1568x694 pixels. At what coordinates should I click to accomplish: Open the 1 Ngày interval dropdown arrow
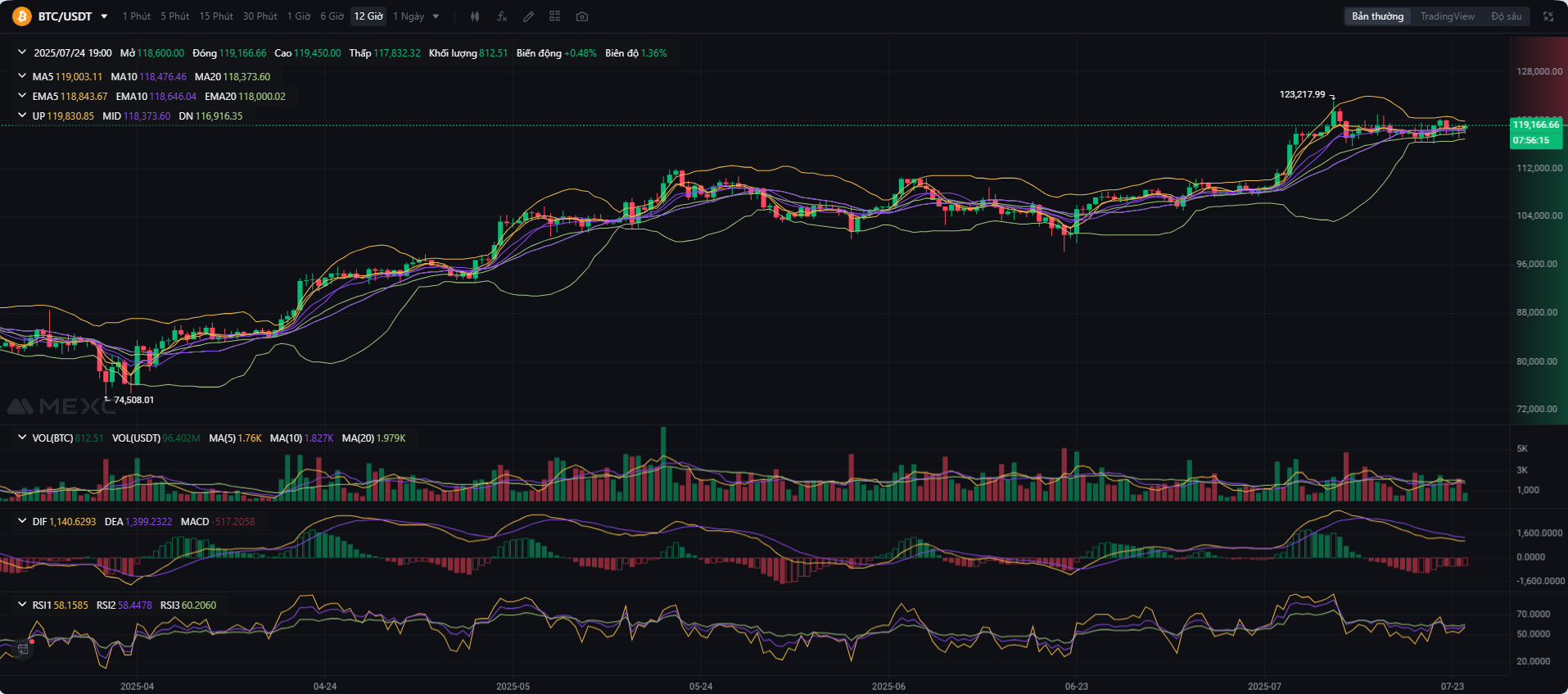(x=436, y=16)
